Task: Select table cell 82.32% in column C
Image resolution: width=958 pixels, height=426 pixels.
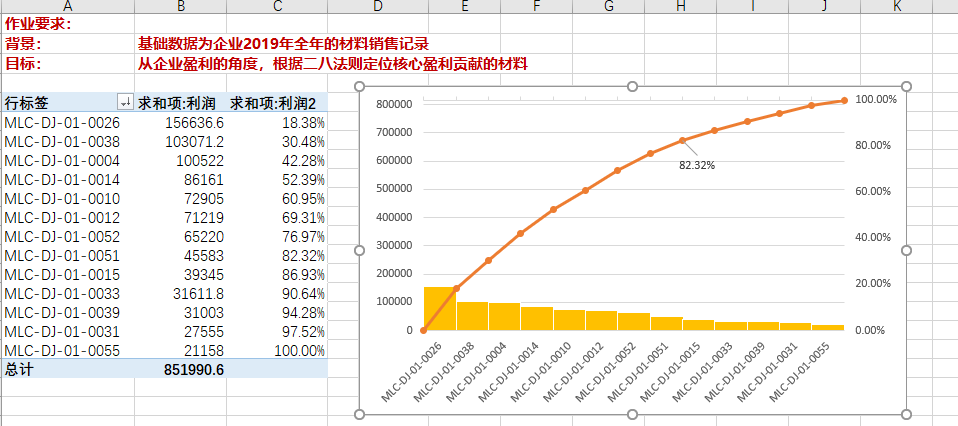Action: click(x=304, y=255)
